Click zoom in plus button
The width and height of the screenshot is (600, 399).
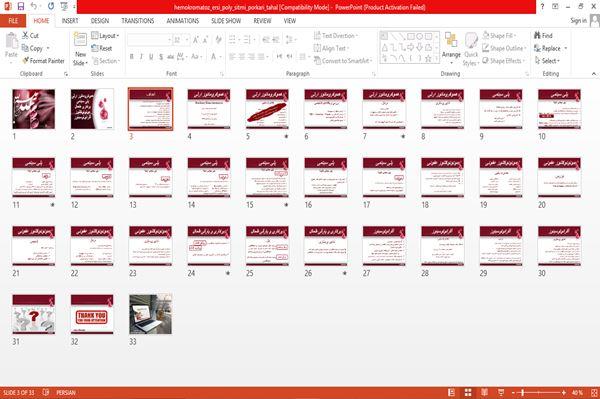[x=564, y=392]
